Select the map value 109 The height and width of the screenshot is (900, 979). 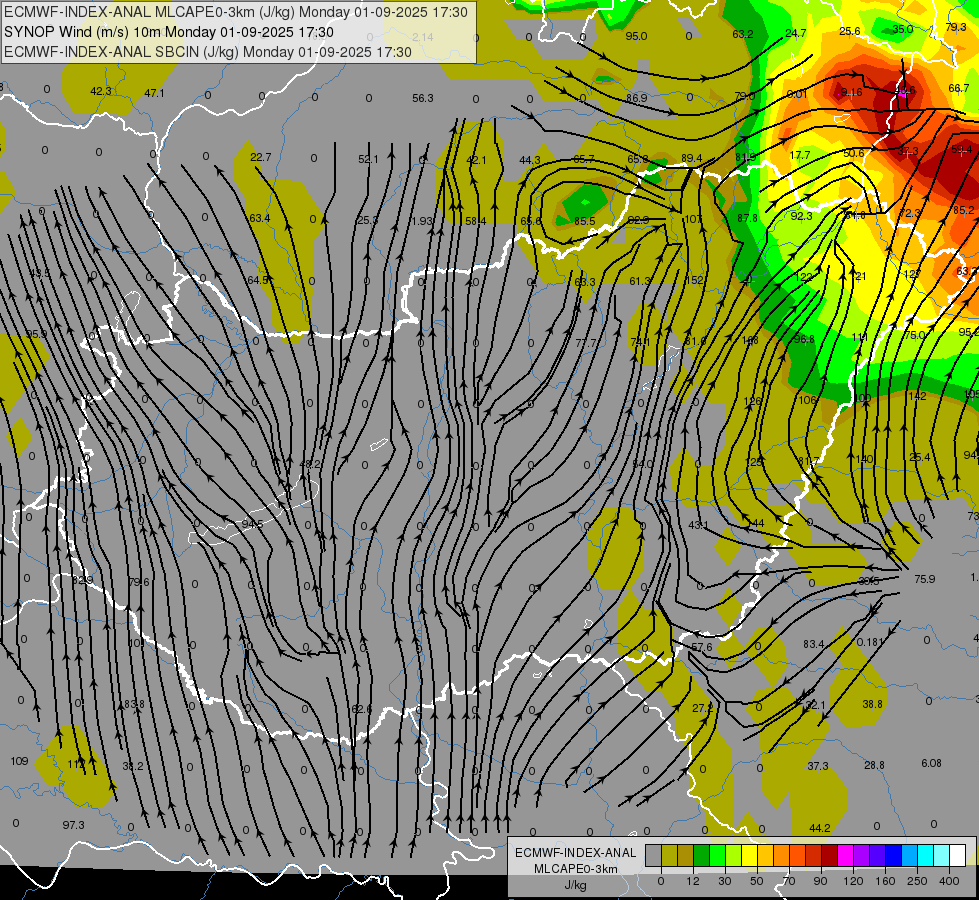pos(19,761)
